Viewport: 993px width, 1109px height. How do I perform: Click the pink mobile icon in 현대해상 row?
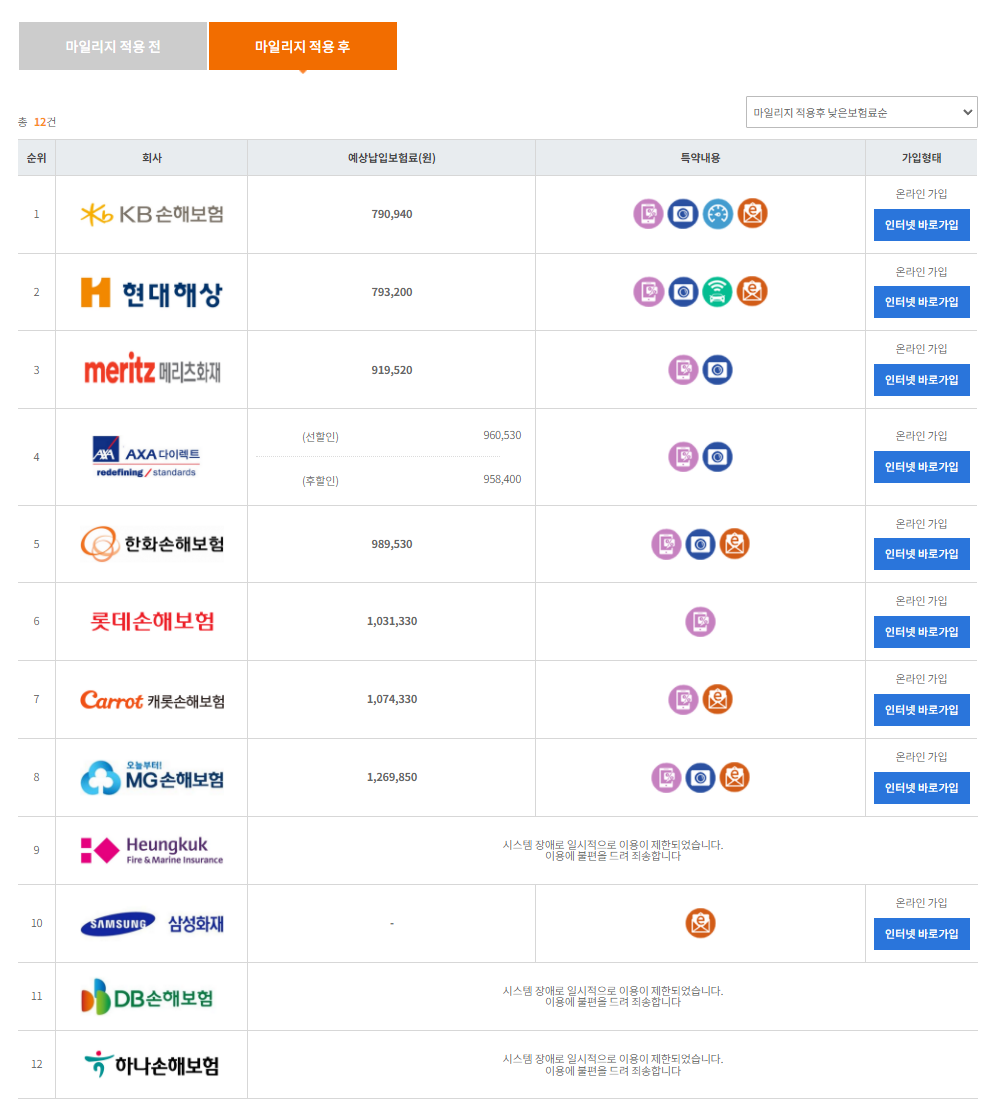click(648, 291)
